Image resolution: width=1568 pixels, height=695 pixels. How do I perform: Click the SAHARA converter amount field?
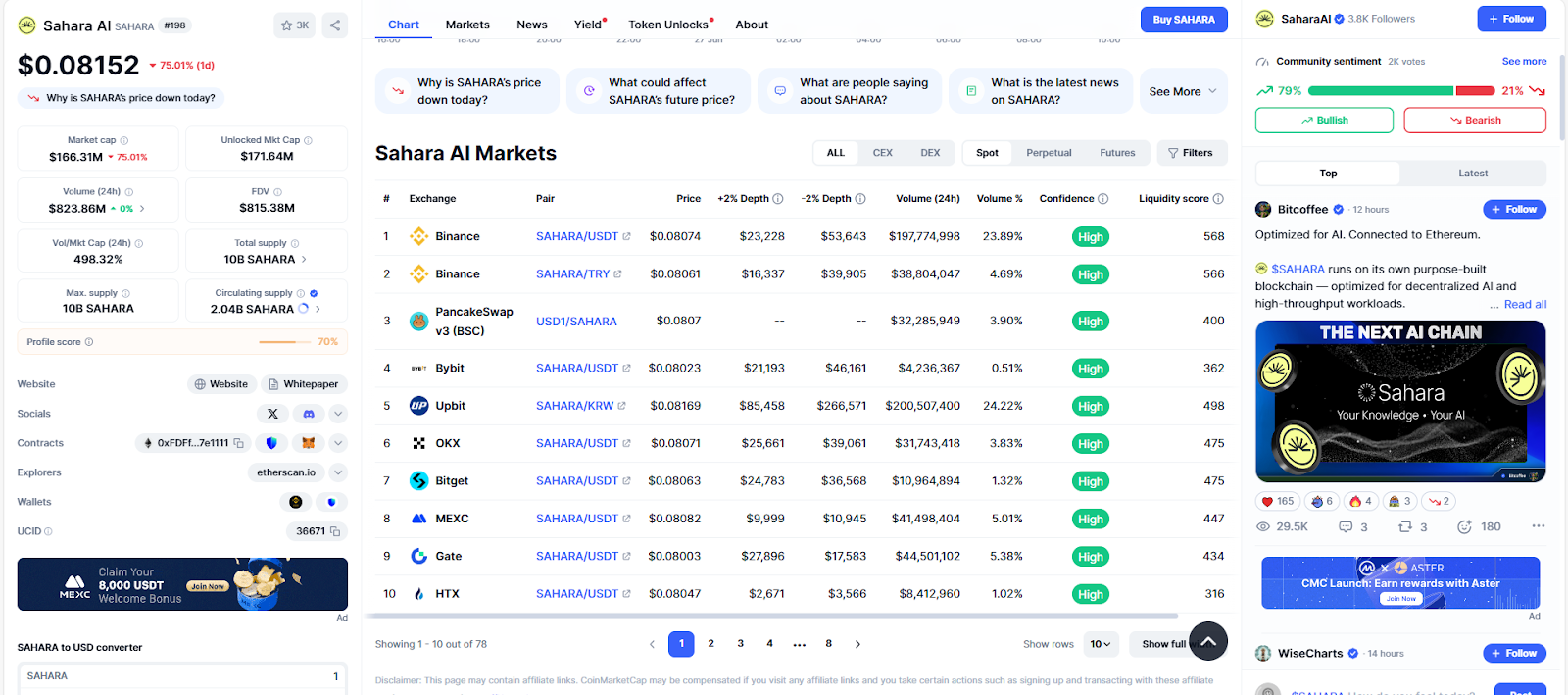[x=182, y=676]
